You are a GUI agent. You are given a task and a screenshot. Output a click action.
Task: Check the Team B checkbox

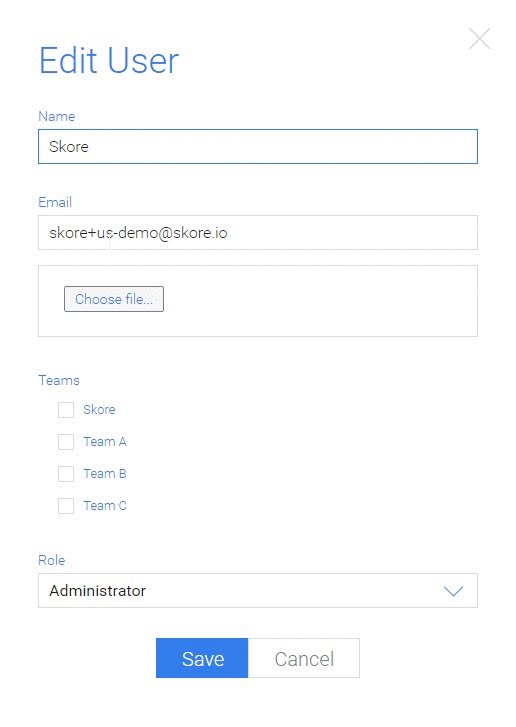pos(66,474)
